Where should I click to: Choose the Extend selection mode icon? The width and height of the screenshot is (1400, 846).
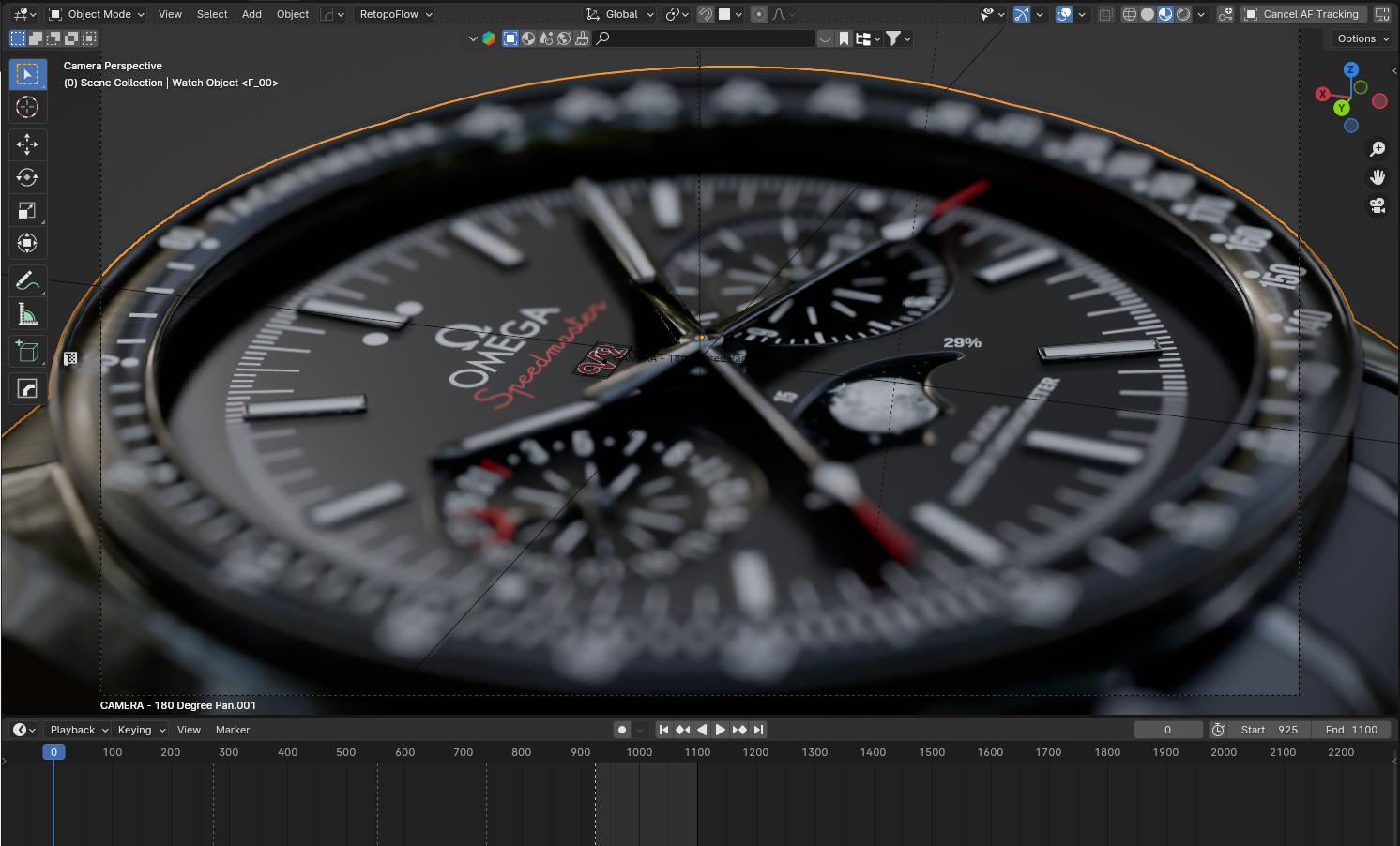tap(36, 38)
